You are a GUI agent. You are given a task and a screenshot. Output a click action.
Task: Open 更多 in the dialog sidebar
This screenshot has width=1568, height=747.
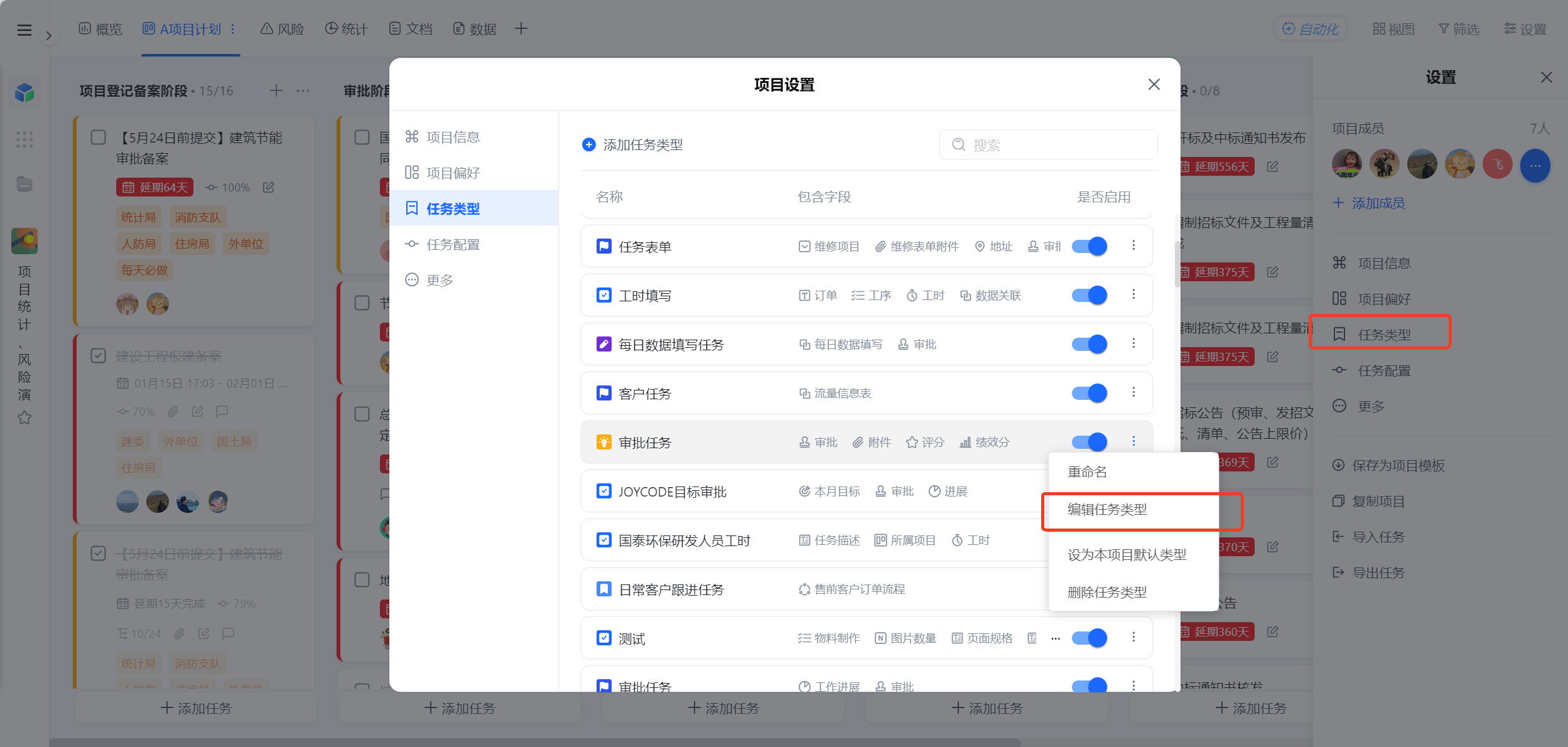point(474,280)
